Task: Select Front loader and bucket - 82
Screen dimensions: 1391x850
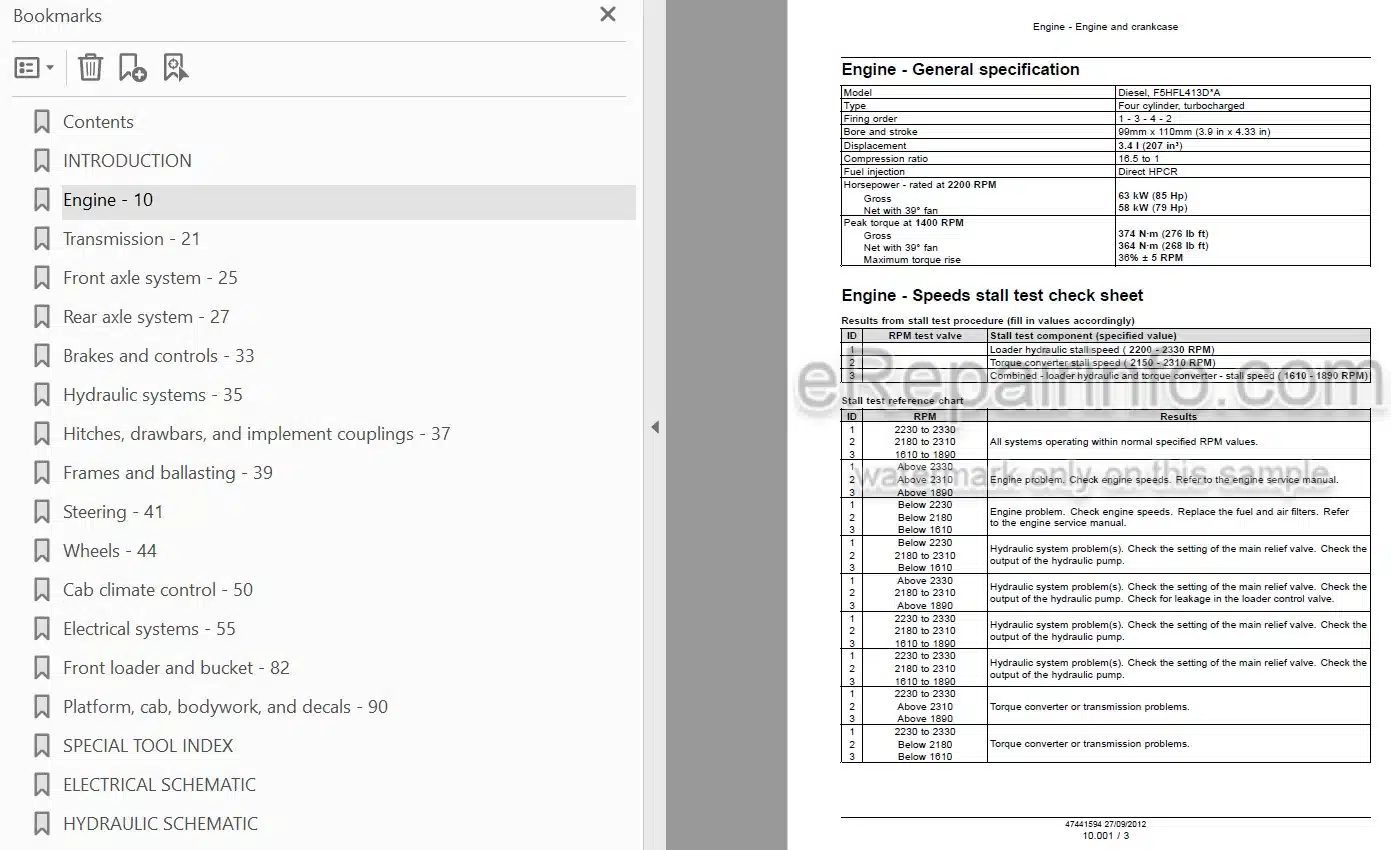Action: pos(176,668)
